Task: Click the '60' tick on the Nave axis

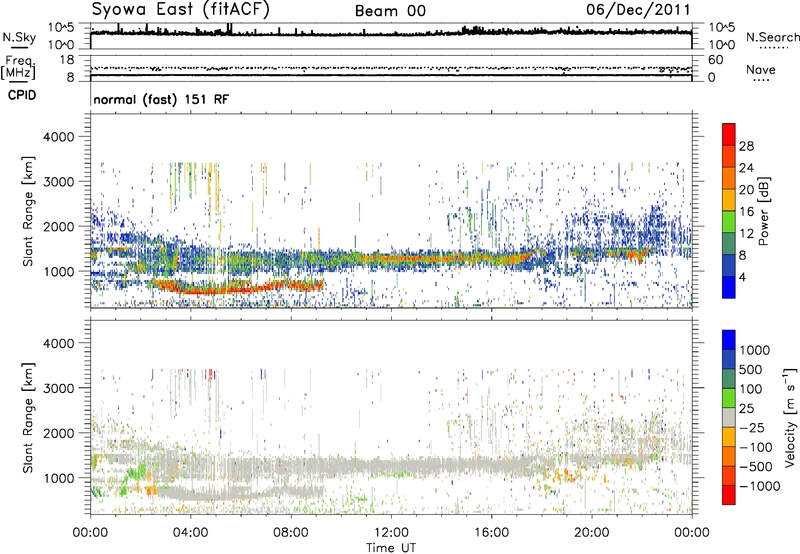Action: (715, 60)
